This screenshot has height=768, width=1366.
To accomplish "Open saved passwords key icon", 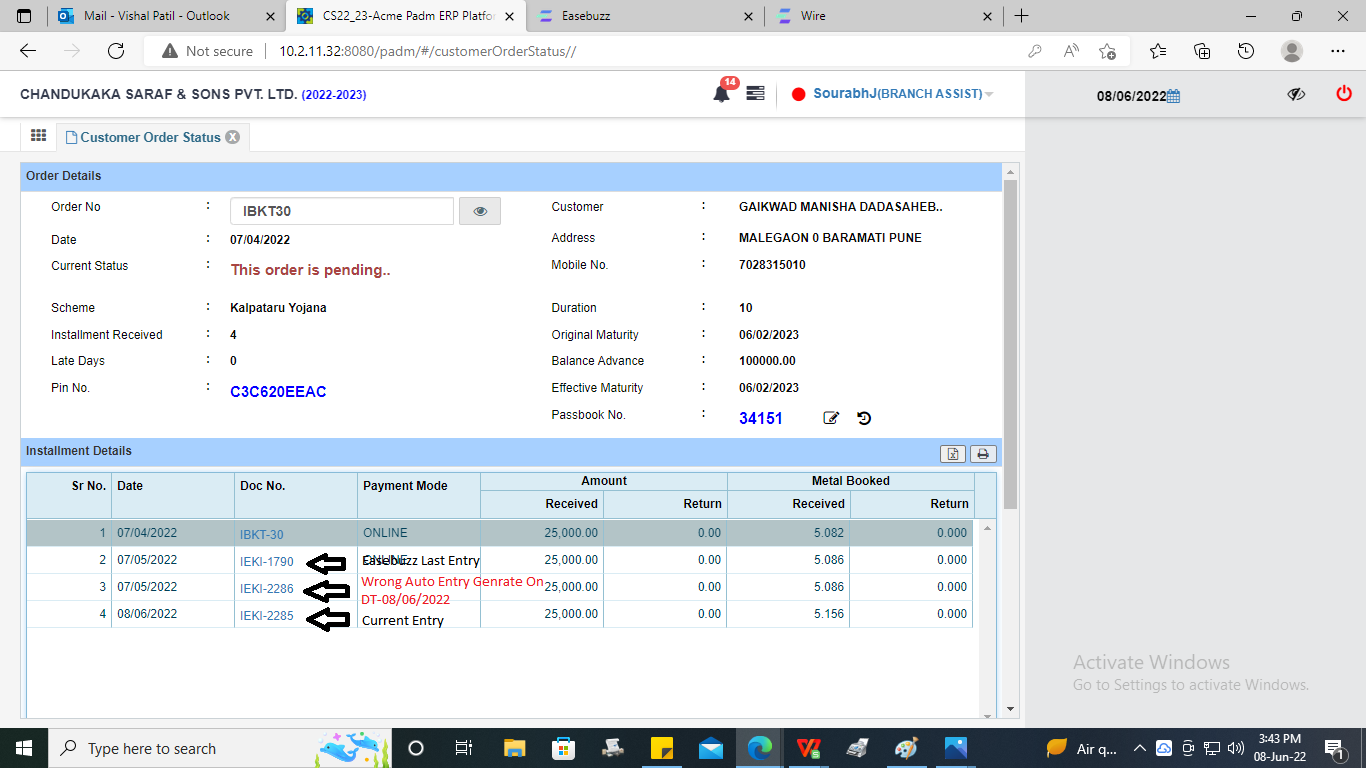I will coord(1034,51).
